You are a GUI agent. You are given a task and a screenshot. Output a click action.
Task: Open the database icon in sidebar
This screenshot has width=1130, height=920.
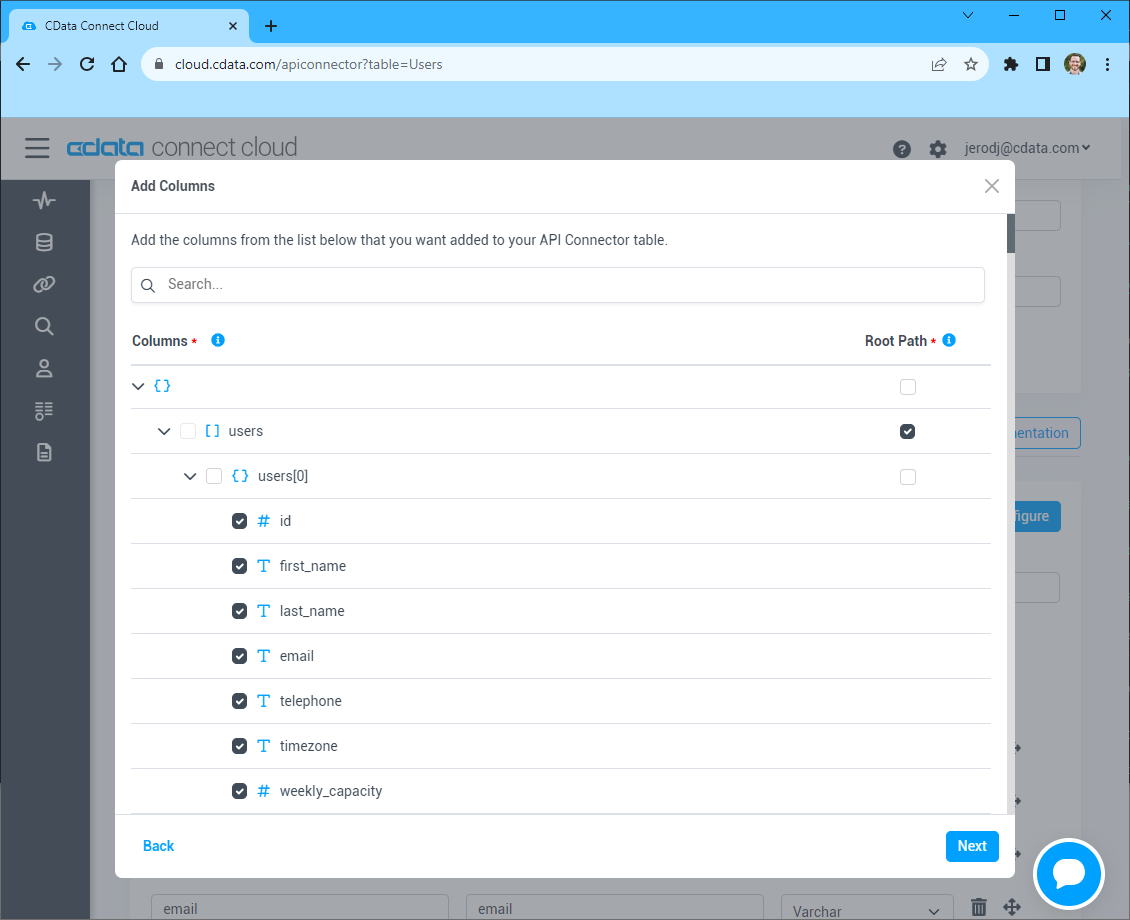tap(44, 243)
